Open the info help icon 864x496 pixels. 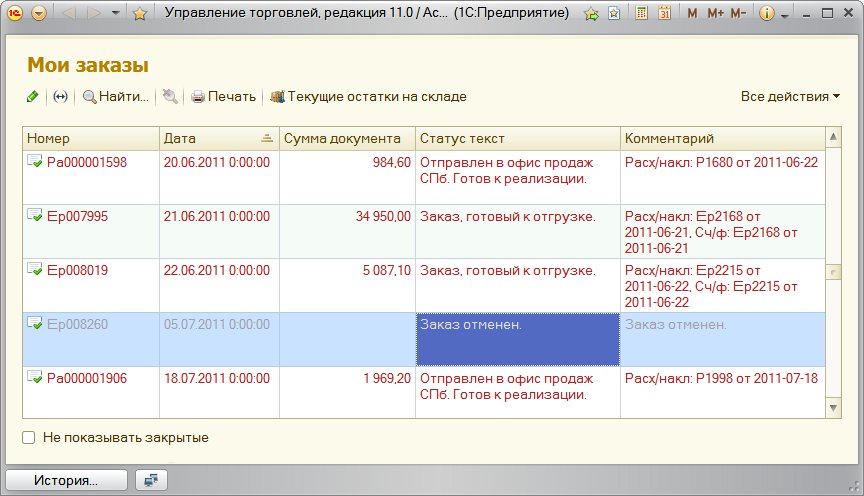click(x=766, y=13)
